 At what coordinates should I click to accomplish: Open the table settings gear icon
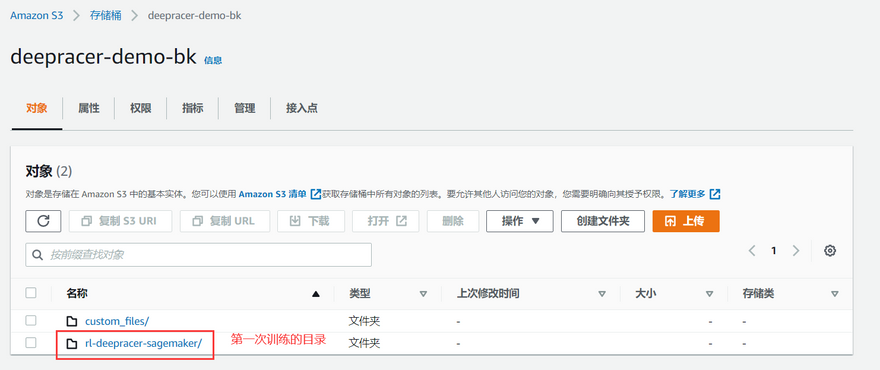coord(830,251)
